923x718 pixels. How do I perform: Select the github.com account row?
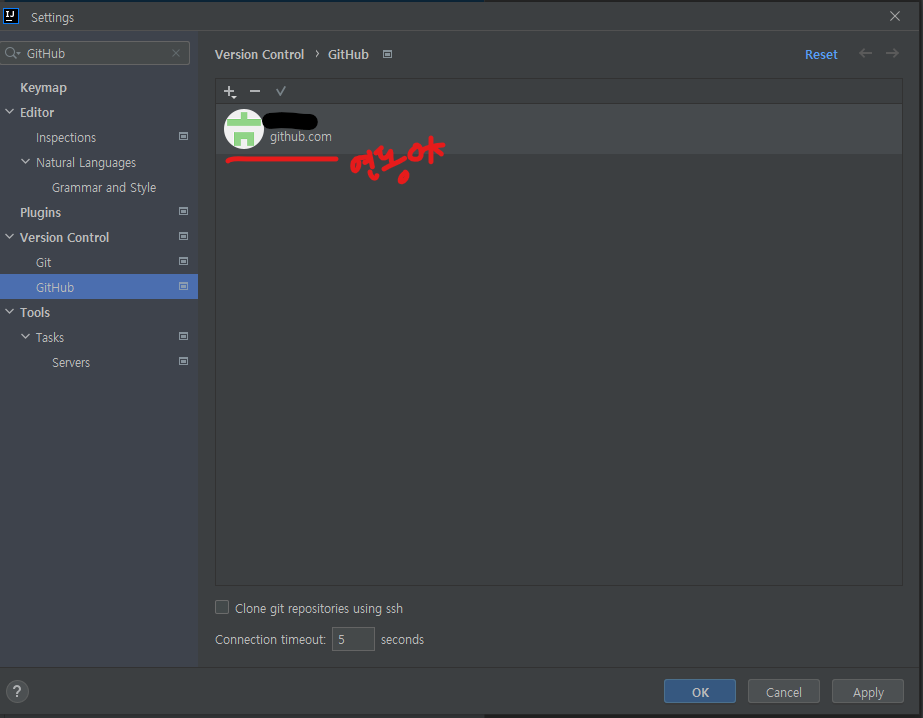pyautogui.click(x=559, y=129)
